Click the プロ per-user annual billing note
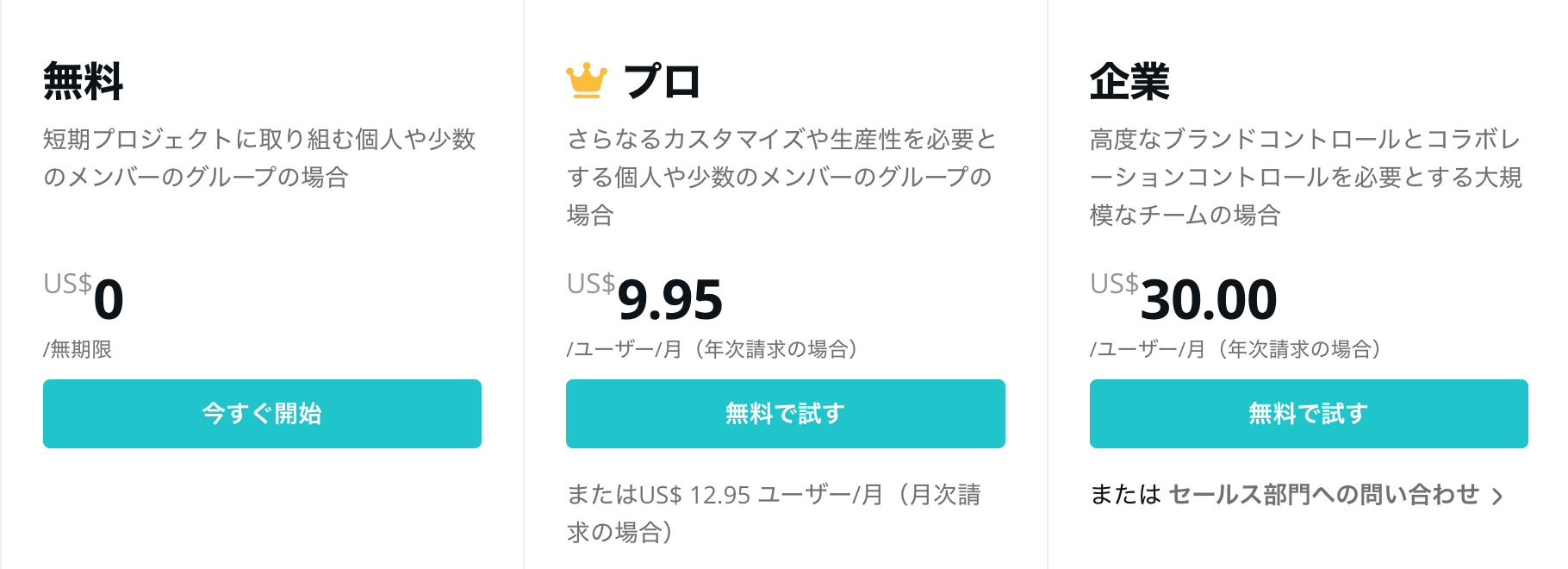The image size is (1568, 569). tap(712, 349)
